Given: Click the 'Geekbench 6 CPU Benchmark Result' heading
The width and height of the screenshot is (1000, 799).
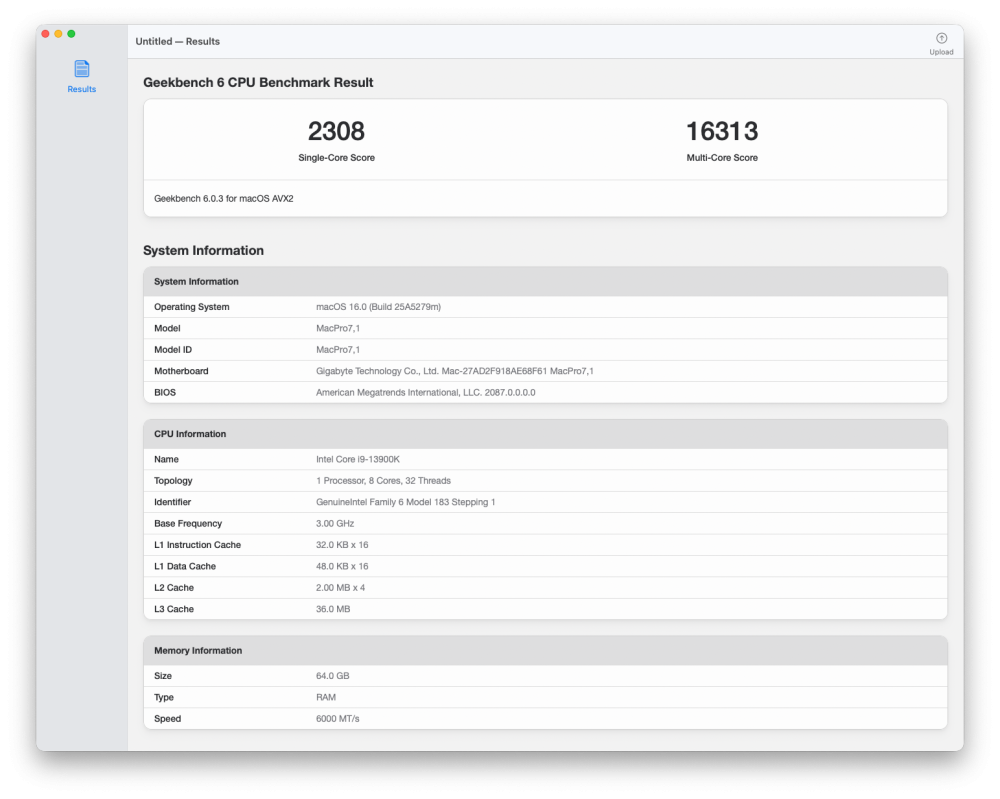Looking at the screenshot, I should click(258, 82).
